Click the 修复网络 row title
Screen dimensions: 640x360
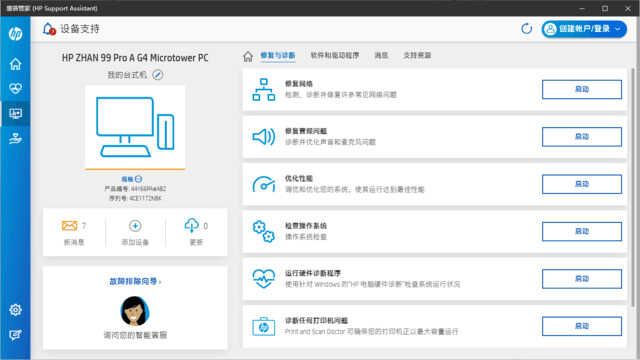coord(299,84)
